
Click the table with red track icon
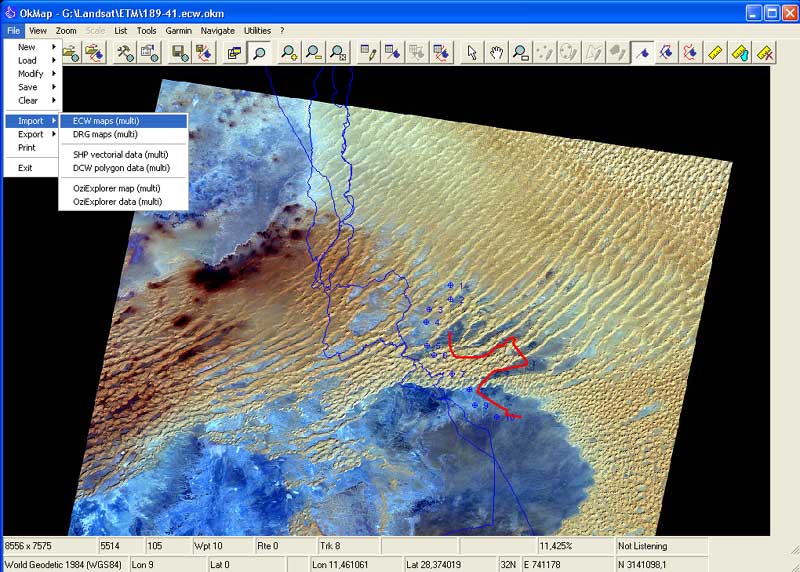[x=441, y=53]
